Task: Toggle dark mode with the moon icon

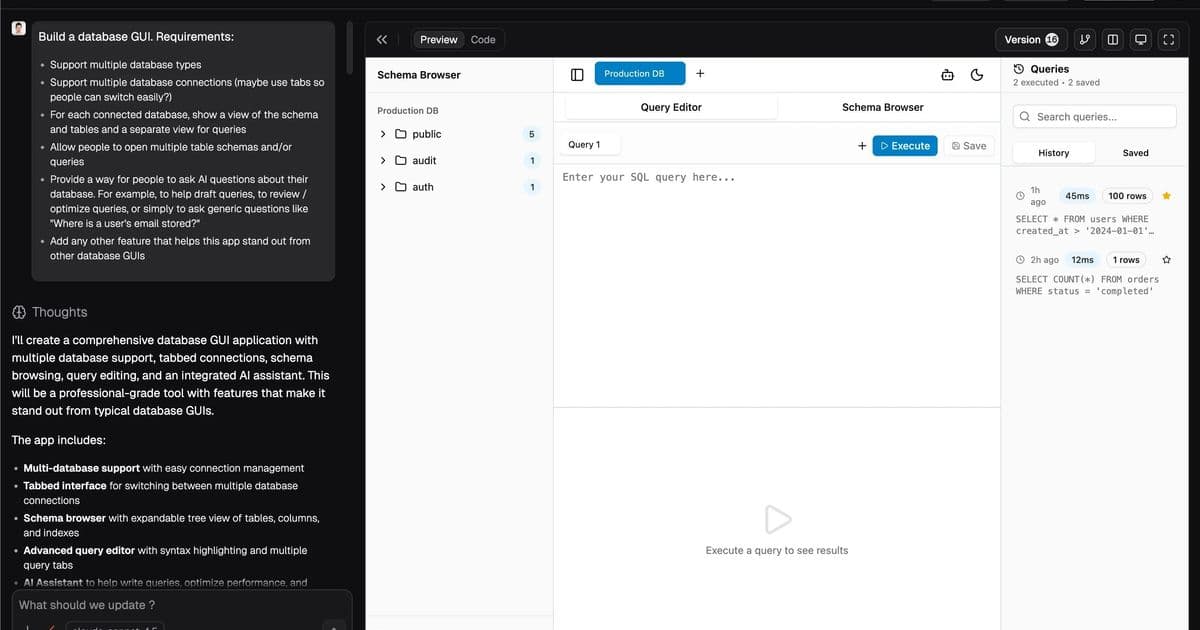Action: coord(977,74)
